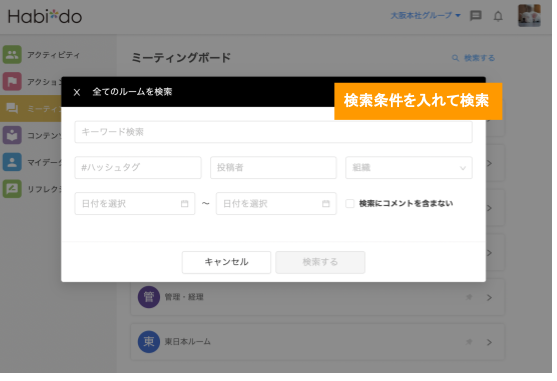
Task: Close the search dialog with the X icon
Action: (77, 92)
